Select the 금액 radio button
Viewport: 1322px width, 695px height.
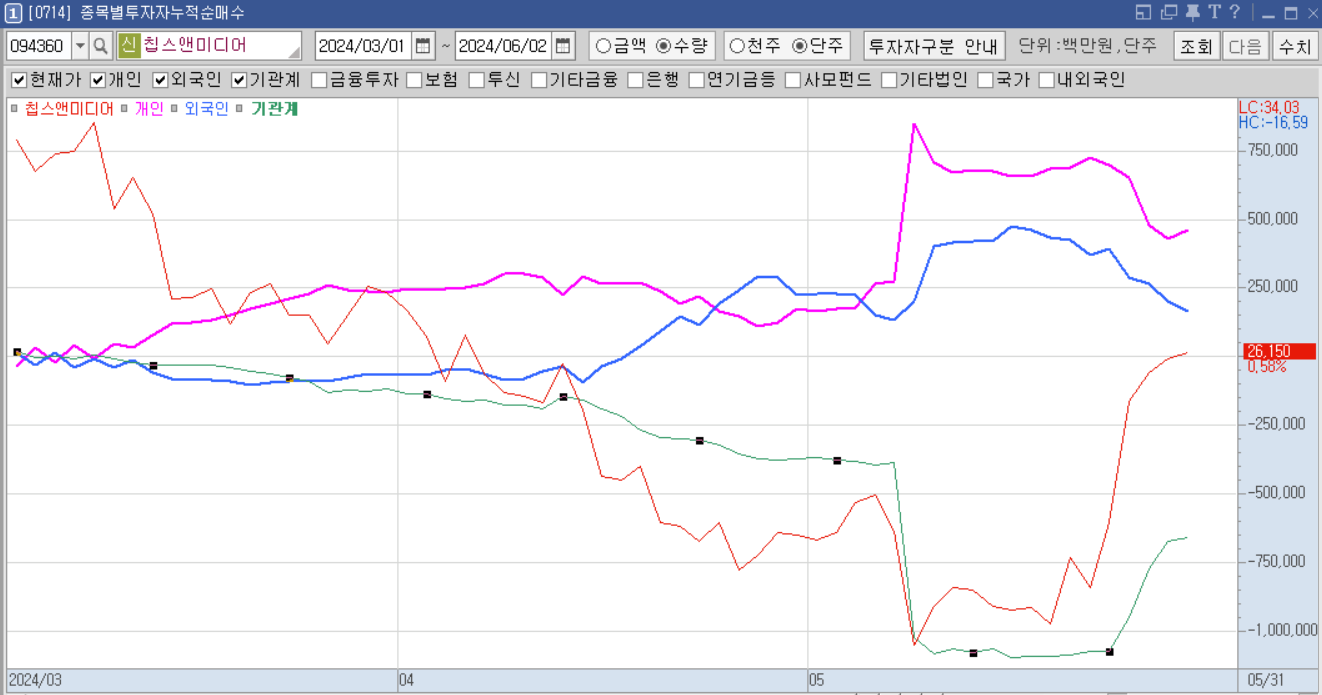pyautogui.click(x=603, y=46)
